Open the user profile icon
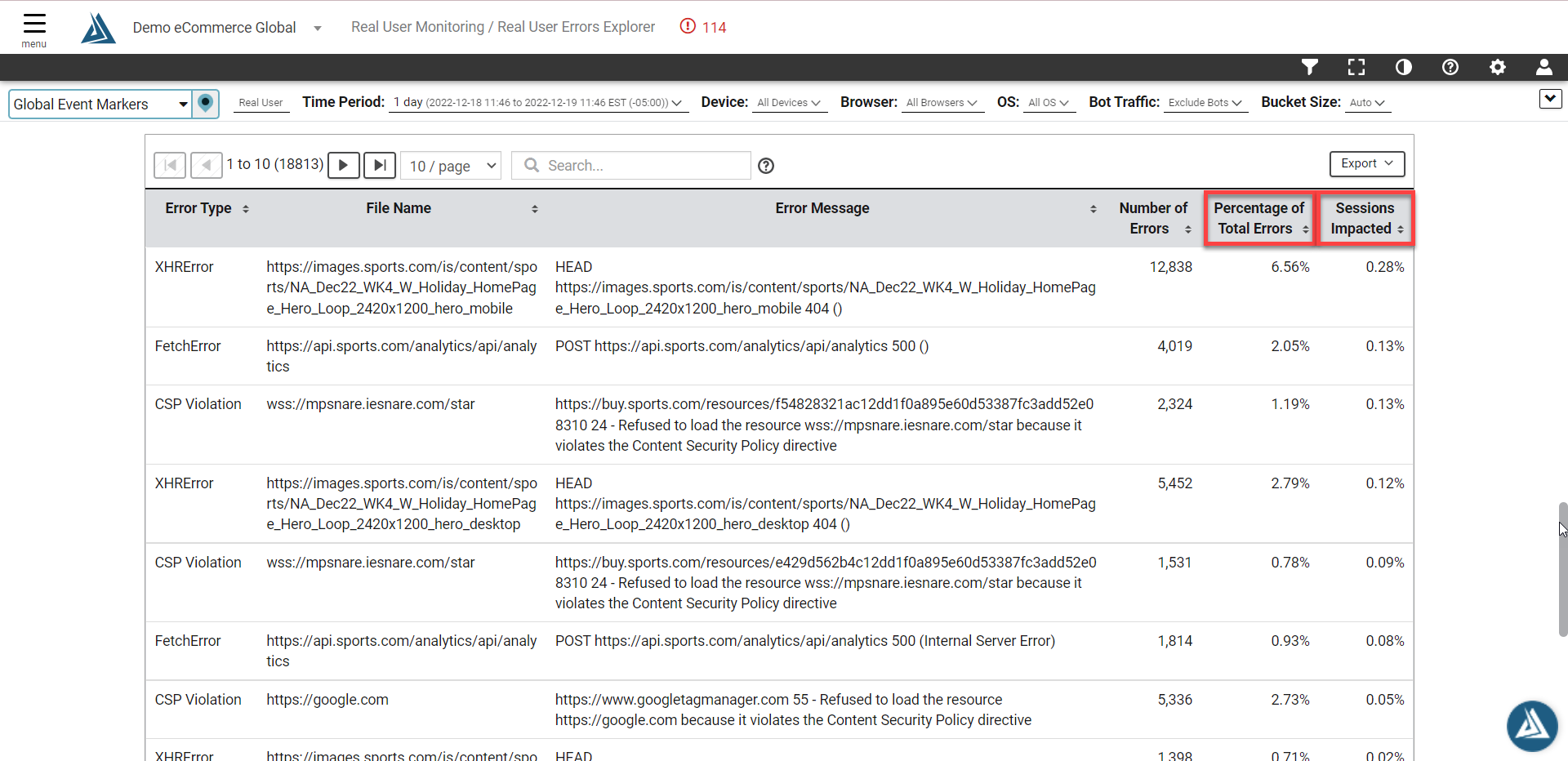The width and height of the screenshot is (1568, 761). [x=1544, y=67]
